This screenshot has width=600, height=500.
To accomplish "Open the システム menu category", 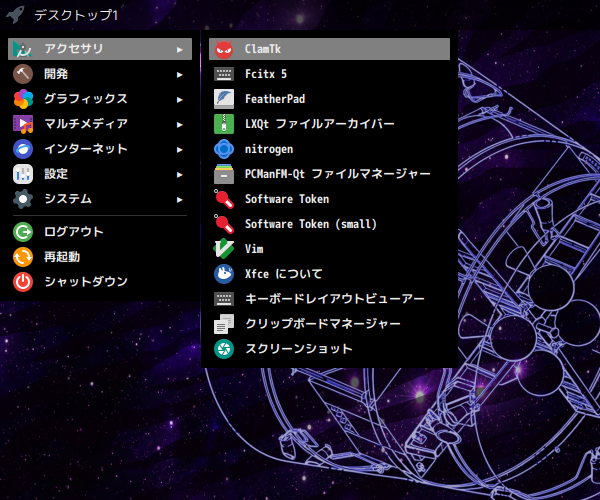I will (x=100, y=199).
